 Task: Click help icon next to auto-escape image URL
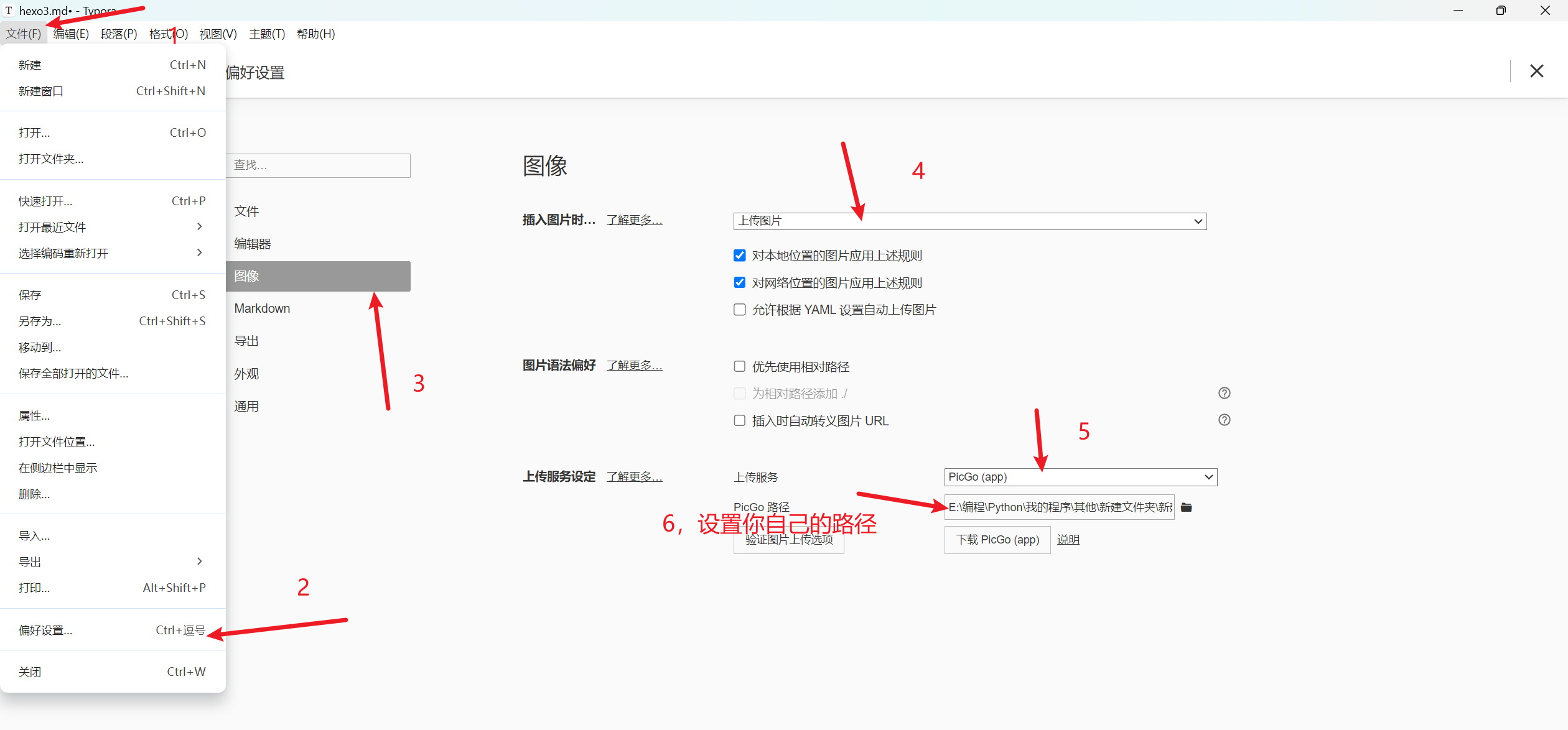1224,420
